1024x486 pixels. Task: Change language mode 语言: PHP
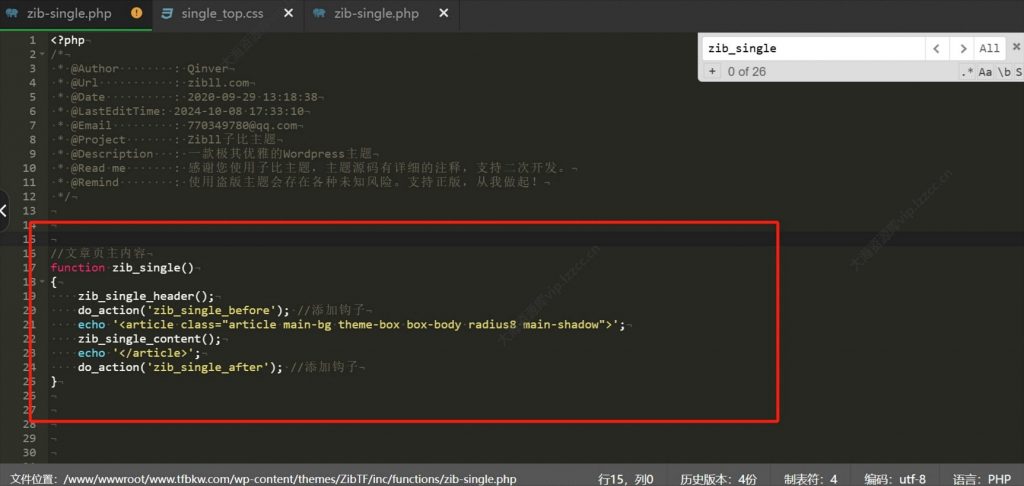click(x=982, y=479)
